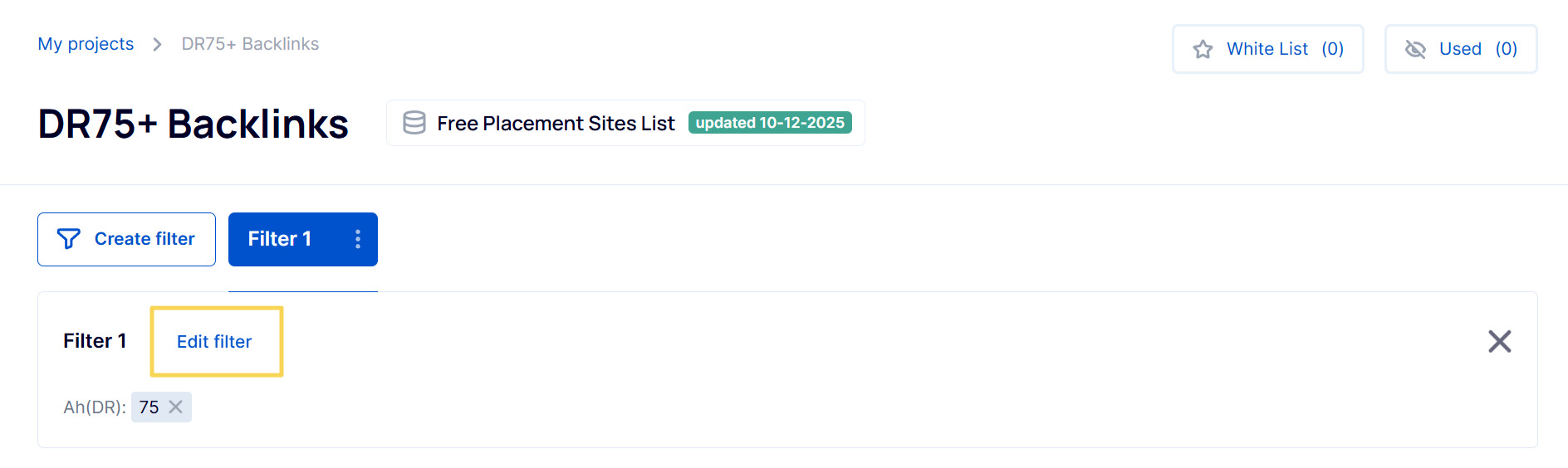The width and height of the screenshot is (1568, 468).
Task: Click the large DR75+ Backlinks page heading
Action: (x=193, y=124)
